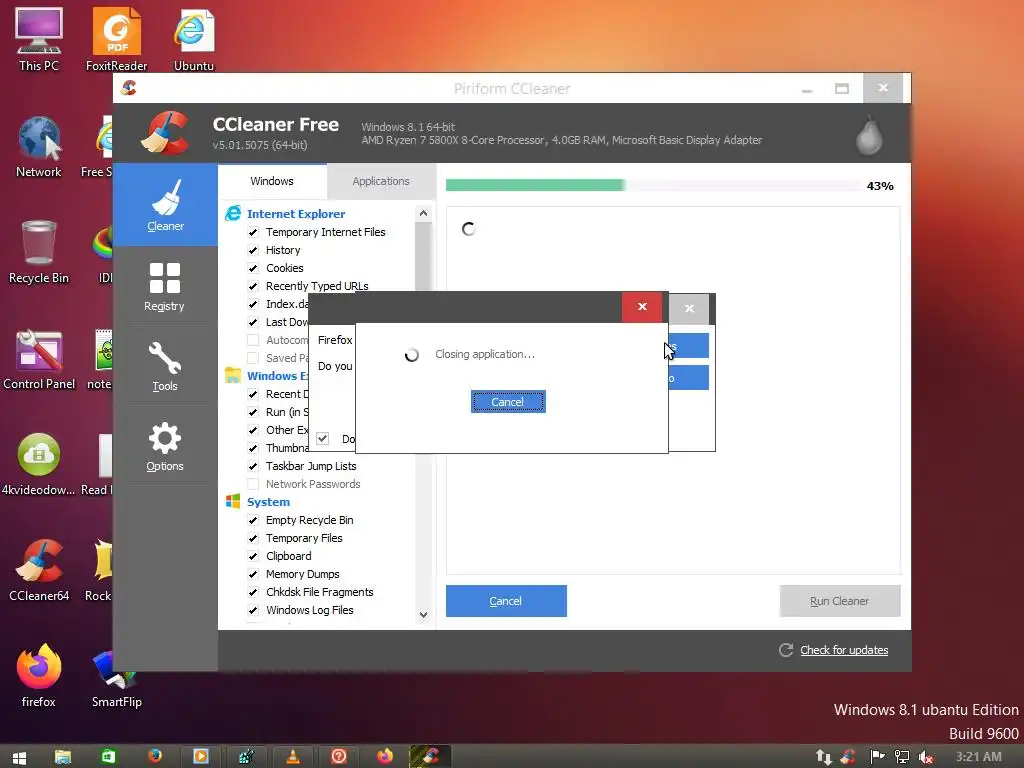The height and width of the screenshot is (768, 1024).
Task: Click the network tray icon
Action: tap(902, 757)
